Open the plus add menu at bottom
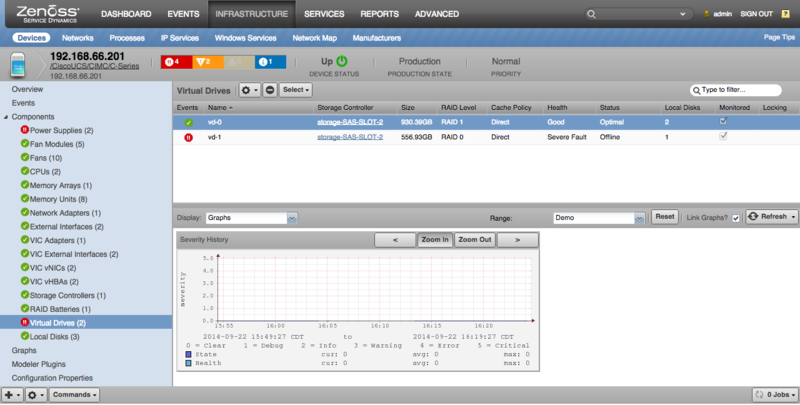 coord(12,395)
